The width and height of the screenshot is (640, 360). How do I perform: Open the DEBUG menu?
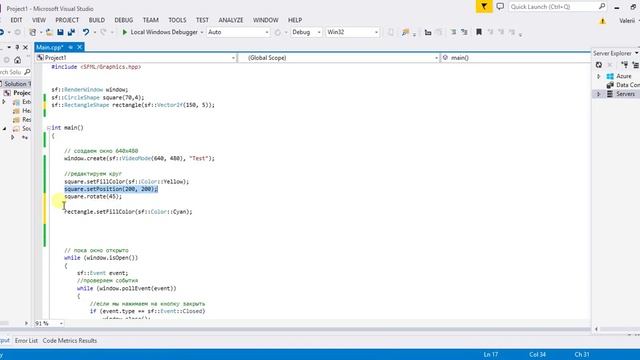point(124,20)
